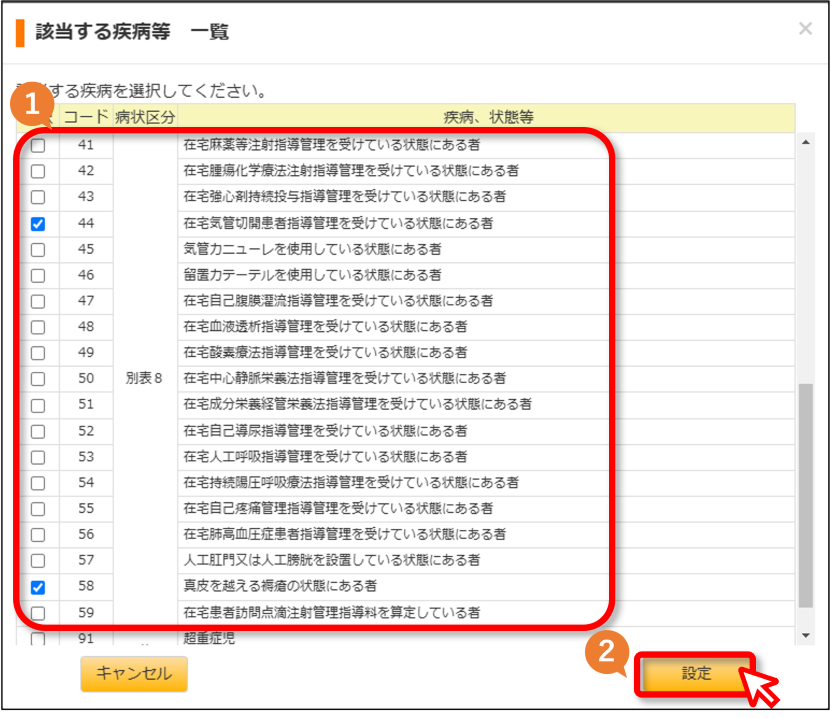The image size is (830, 719).
Task: Select checkbox for code 91 超重症児
Action: point(38,639)
